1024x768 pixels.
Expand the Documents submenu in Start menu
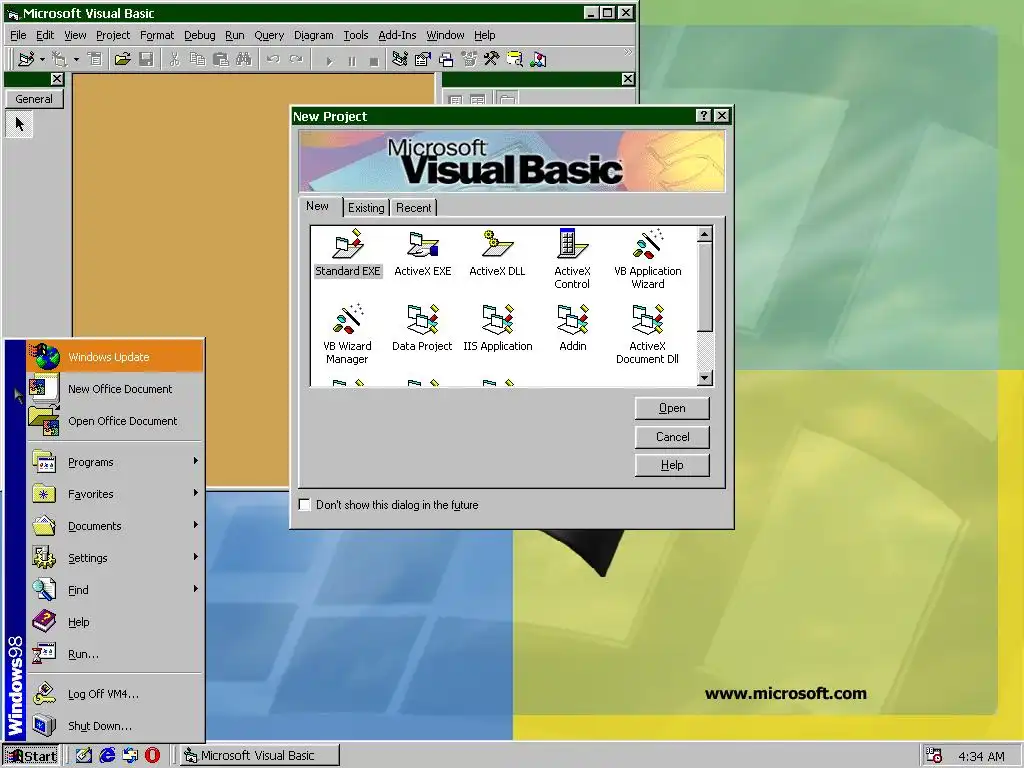(x=116, y=526)
